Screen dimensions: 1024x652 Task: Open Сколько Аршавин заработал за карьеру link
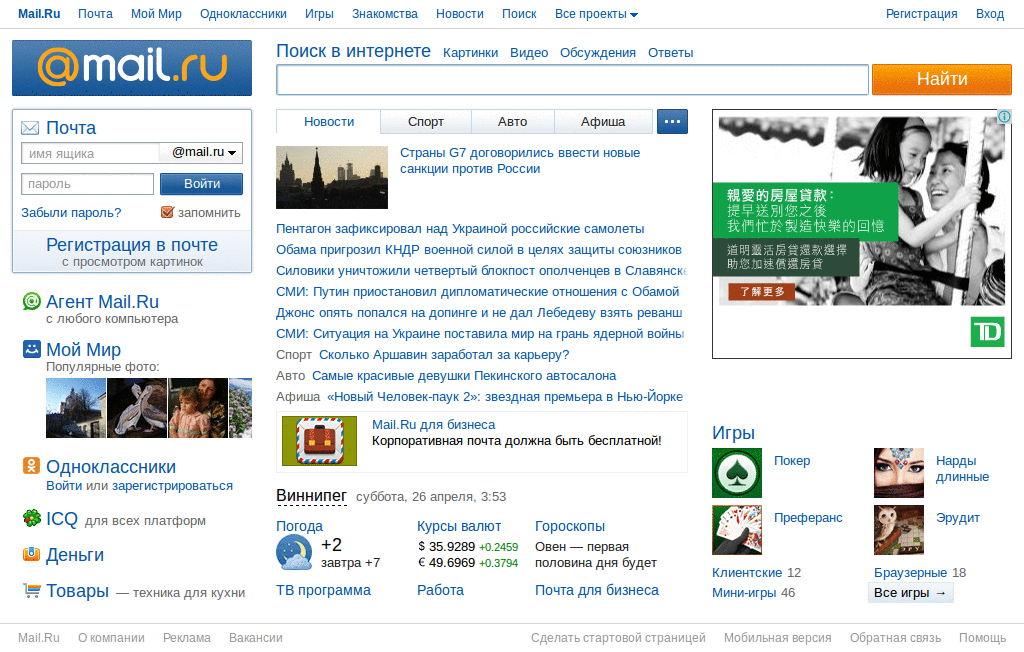444,355
